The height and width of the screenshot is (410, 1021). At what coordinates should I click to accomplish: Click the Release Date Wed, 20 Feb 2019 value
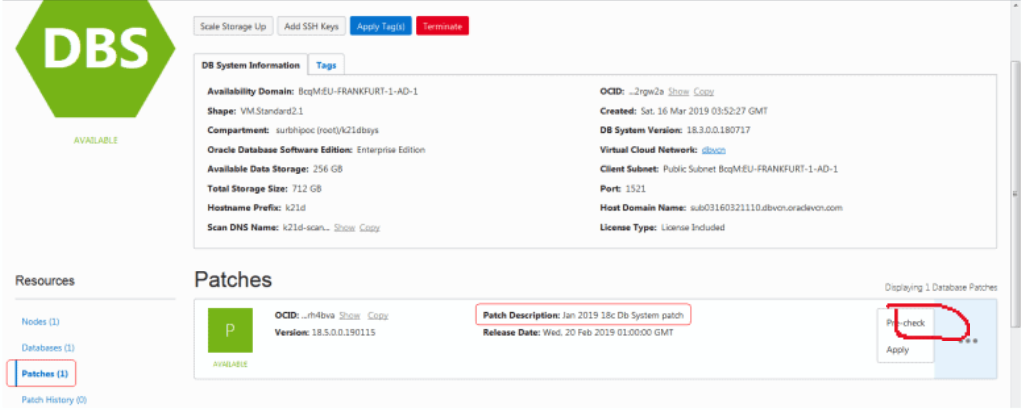(x=608, y=333)
